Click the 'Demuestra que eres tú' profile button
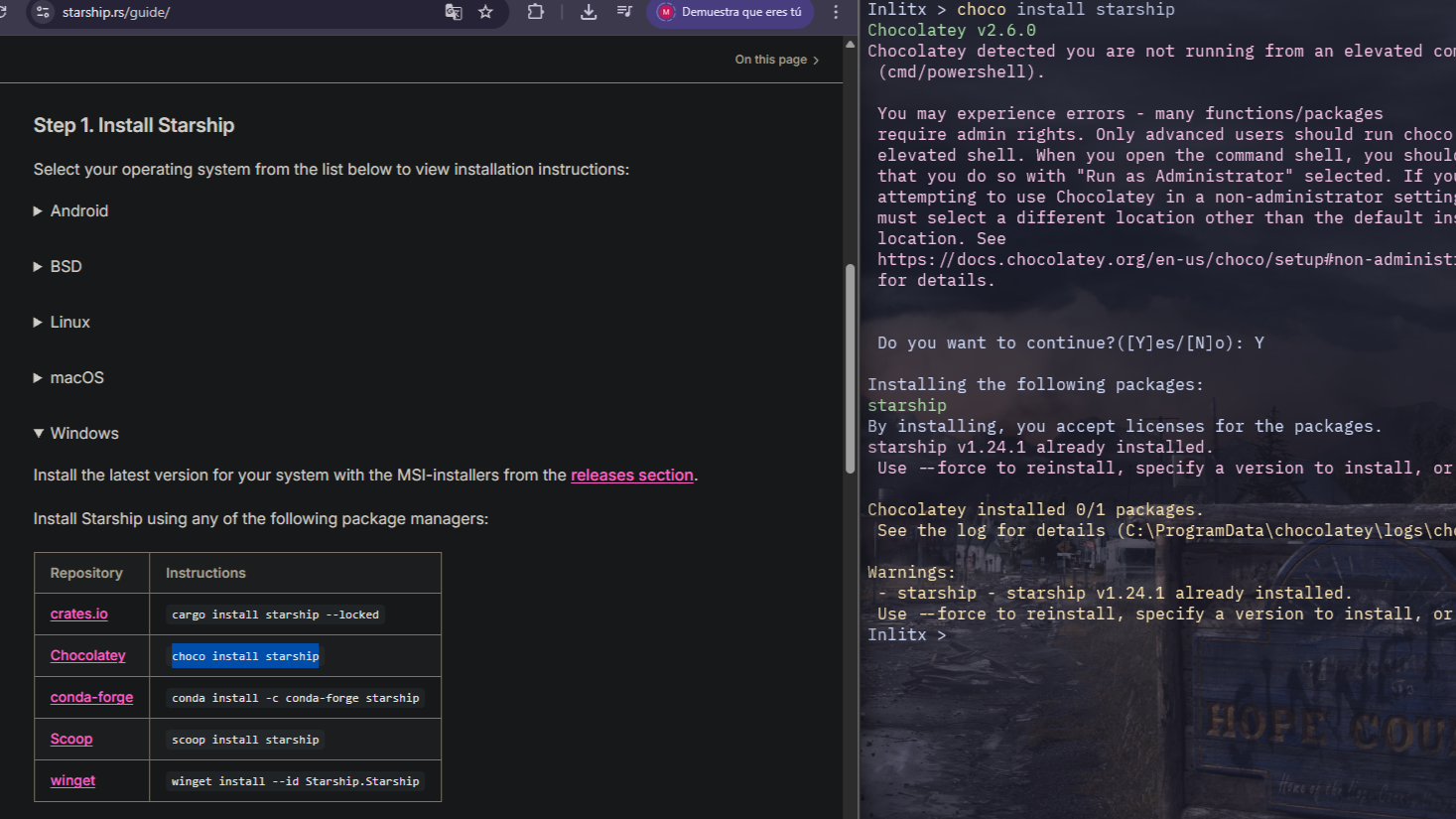 point(729,12)
